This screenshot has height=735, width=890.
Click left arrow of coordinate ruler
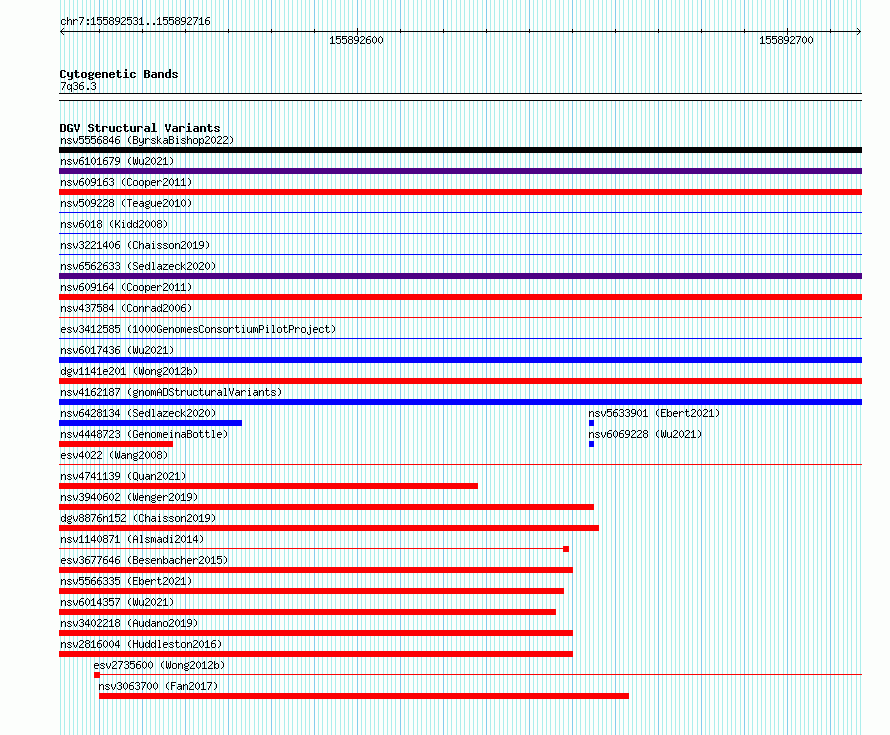(x=62, y=32)
